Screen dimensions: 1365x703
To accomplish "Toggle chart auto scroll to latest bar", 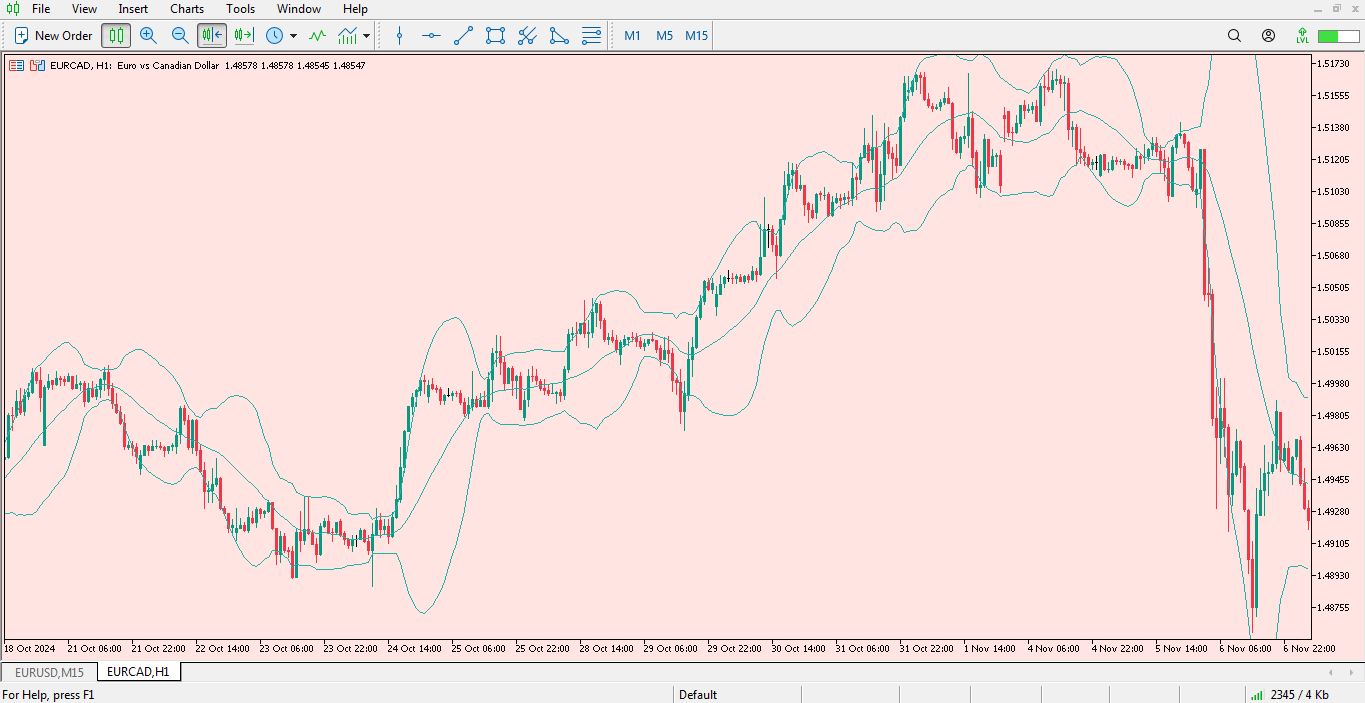I will click(212, 36).
